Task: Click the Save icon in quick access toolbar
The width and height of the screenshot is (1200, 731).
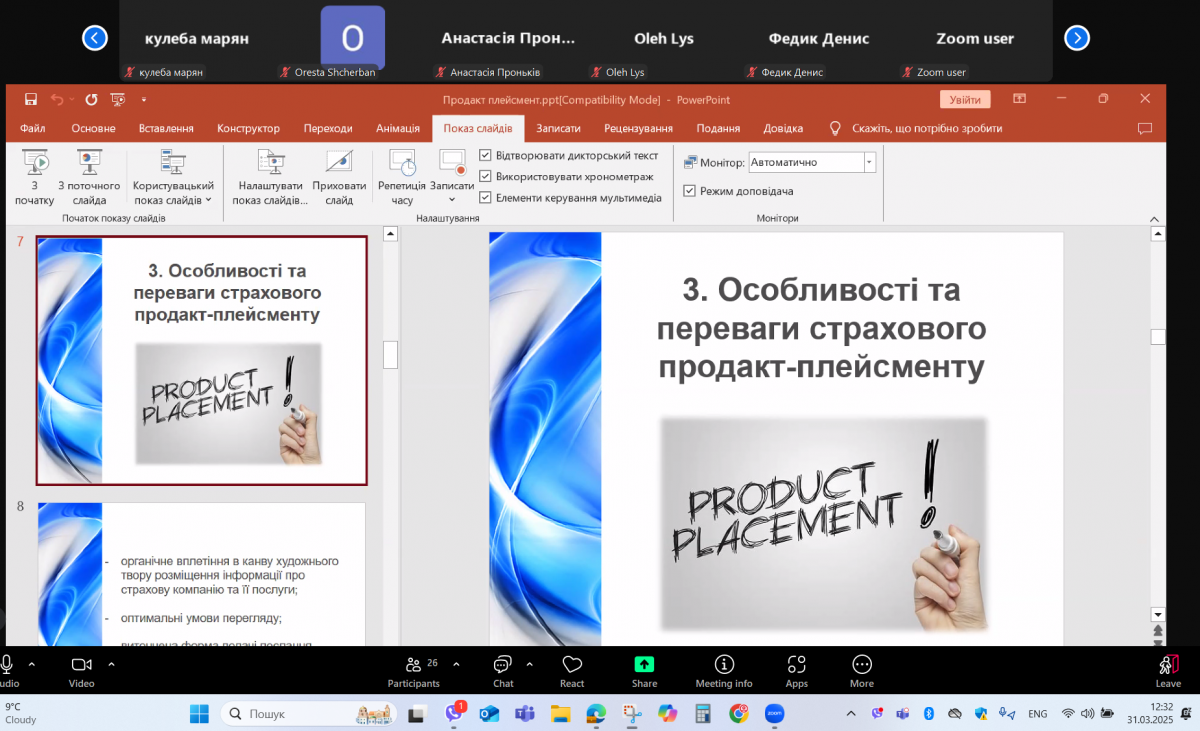Action: click(31, 99)
